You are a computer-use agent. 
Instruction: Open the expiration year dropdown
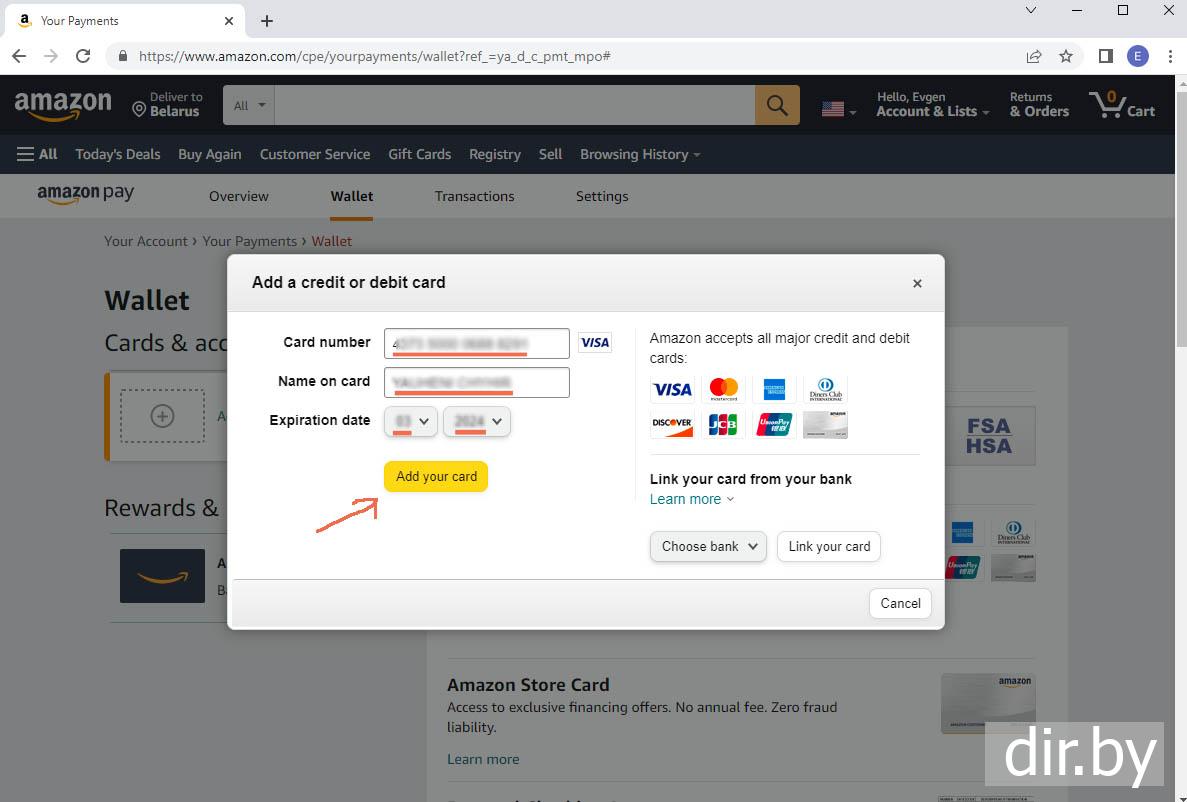(x=477, y=422)
